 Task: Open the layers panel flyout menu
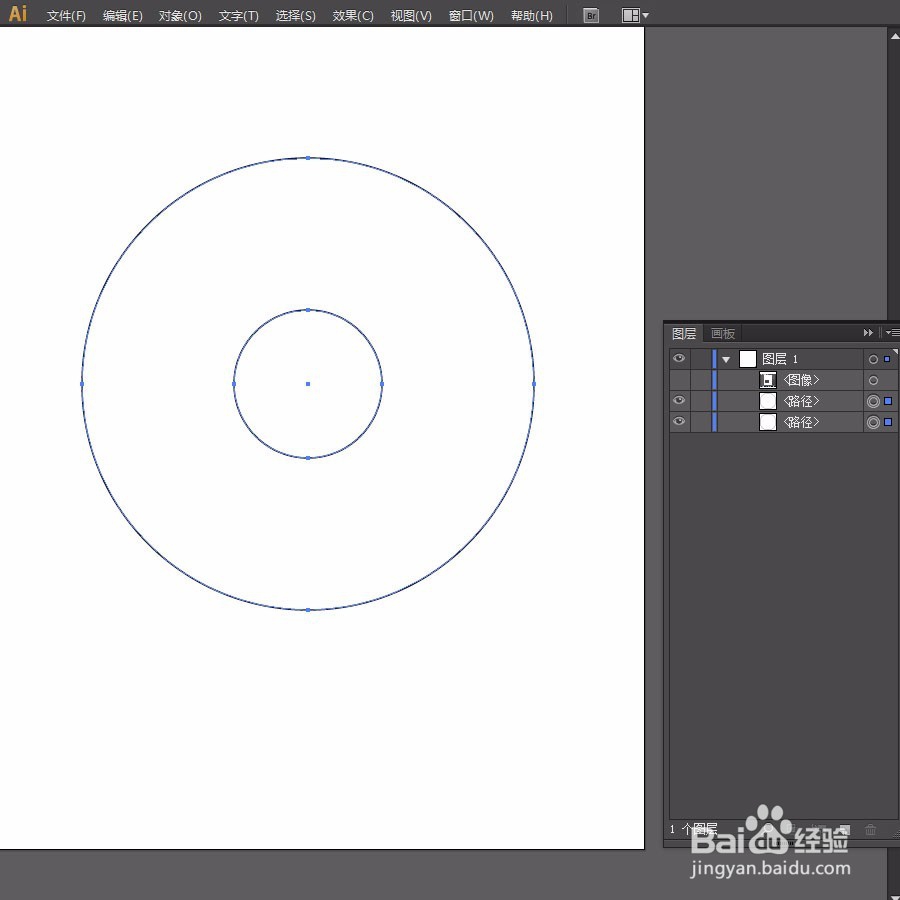pos(893,333)
